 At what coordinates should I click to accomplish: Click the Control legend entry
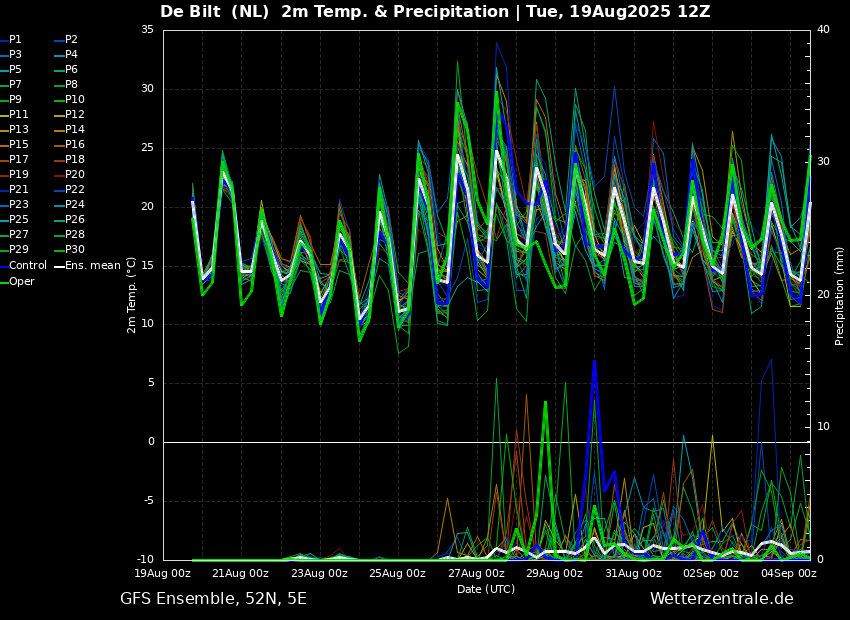coord(23,266)
